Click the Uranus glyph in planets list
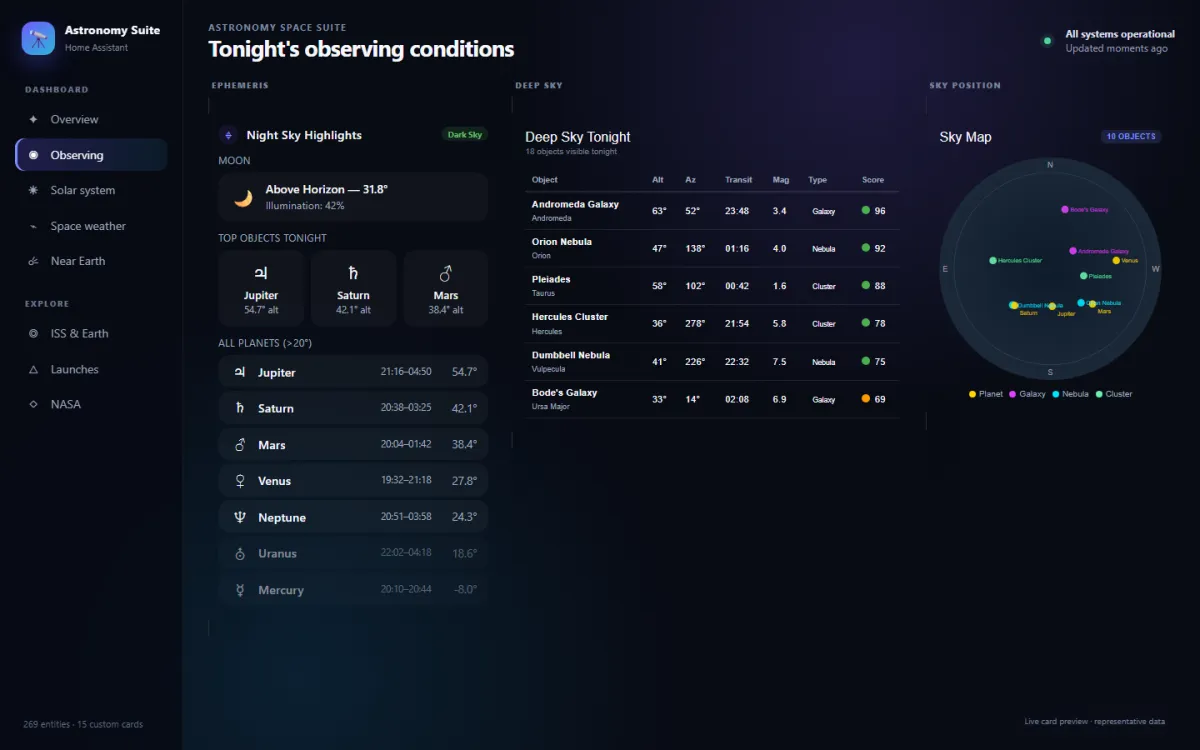Screen dimensions: 1200x750 coord(240,553)
